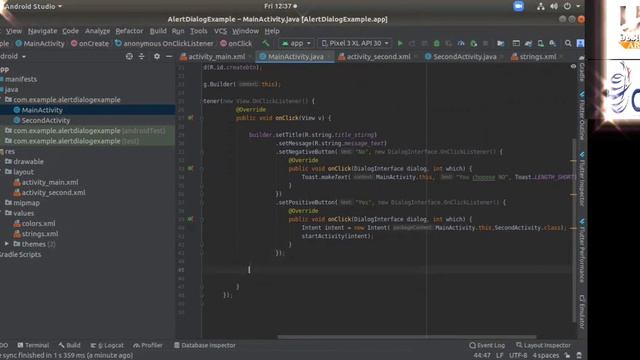Open the Database Inspector tool window
The image size is (640, 360).
tap(205, 345)
